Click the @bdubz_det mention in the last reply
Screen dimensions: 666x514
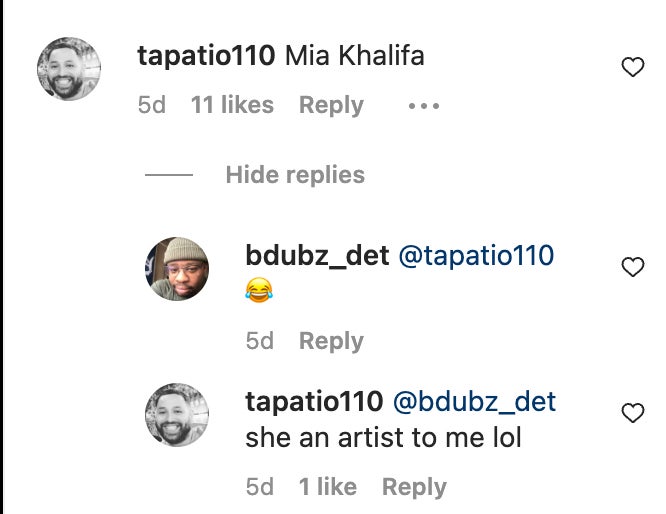(474, 402)
